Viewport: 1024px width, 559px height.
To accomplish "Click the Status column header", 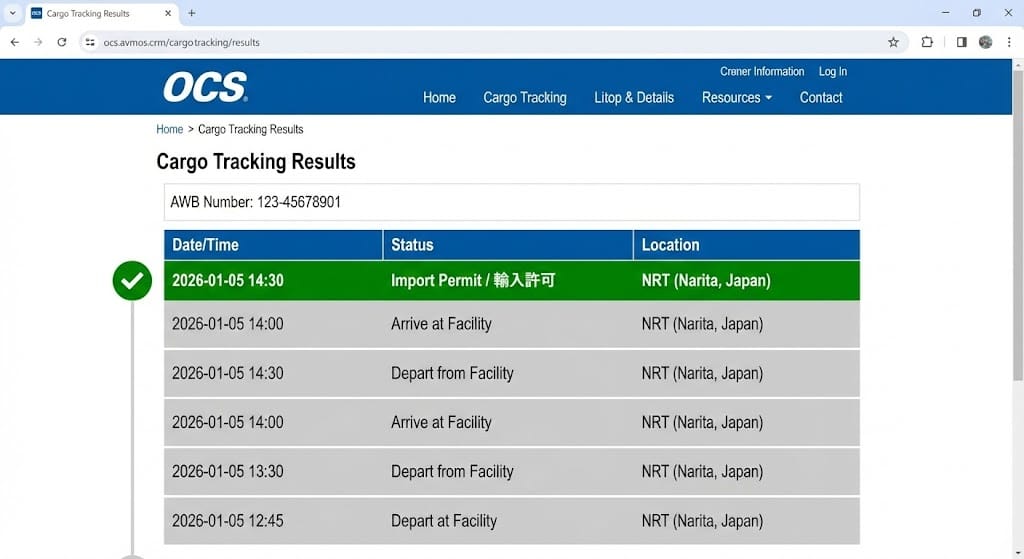I will click(x=507, y=245).
